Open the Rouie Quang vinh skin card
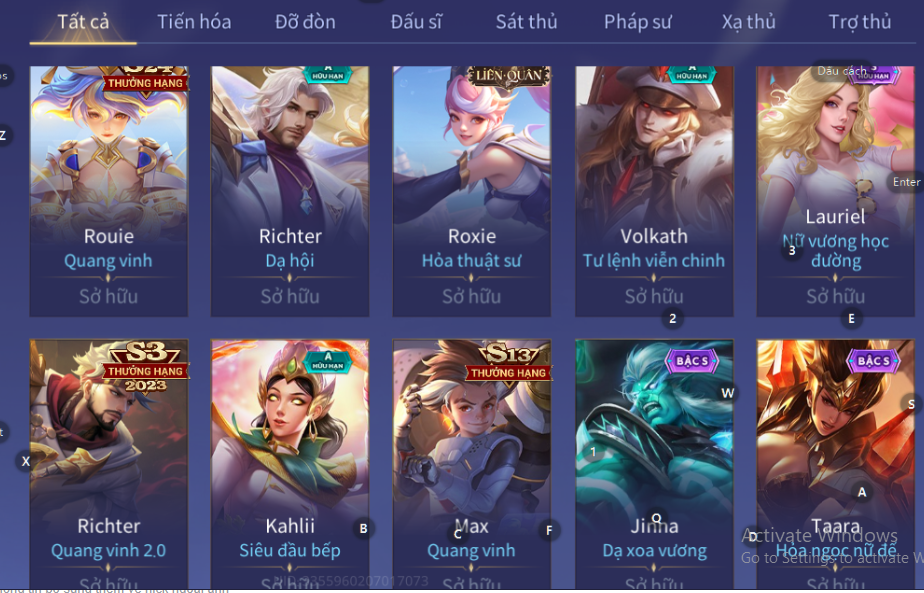The width and height of the screenshot is (924, 593). 109,191
